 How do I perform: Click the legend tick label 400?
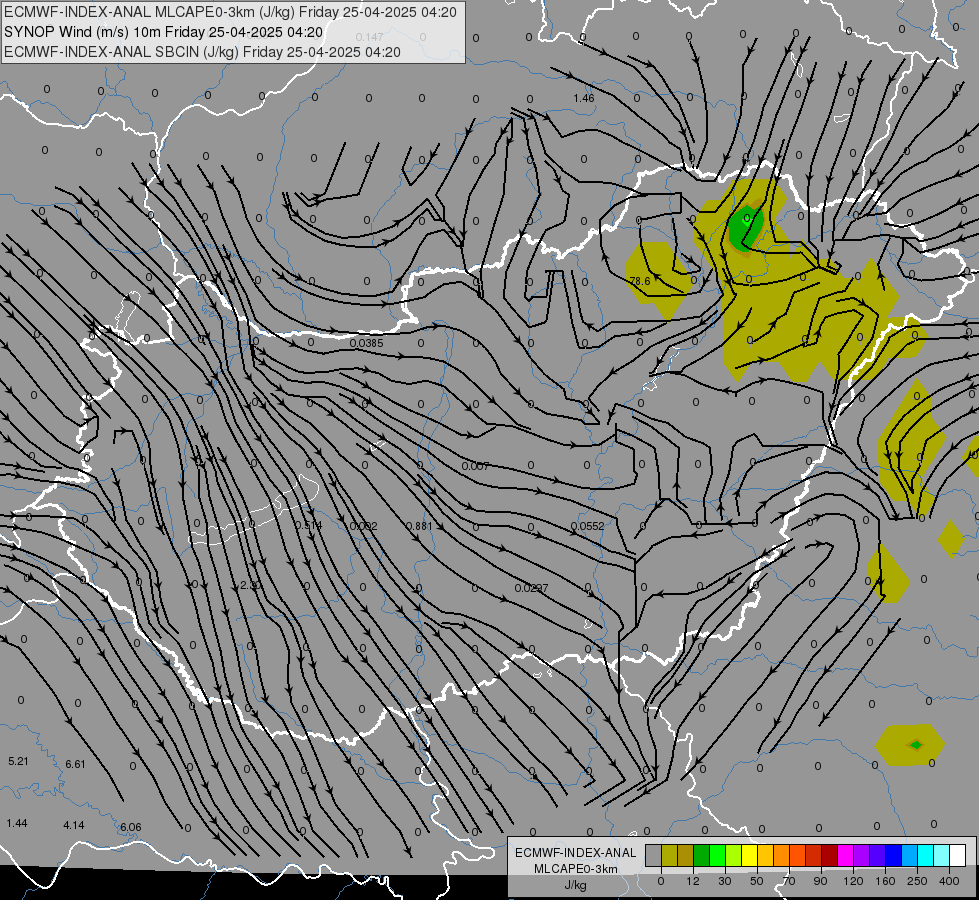coord(949,881)
